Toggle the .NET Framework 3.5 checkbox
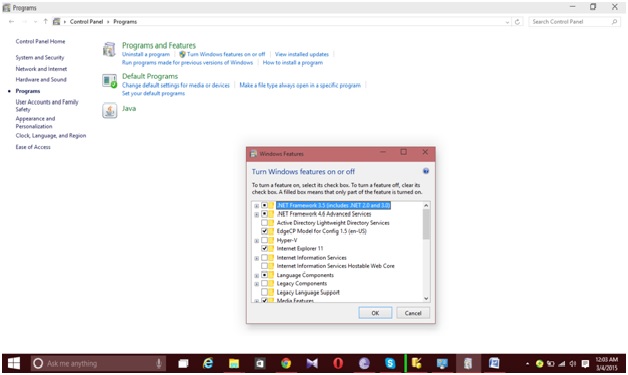The width and height of the screenshot is (628, 375). point(264,205)
